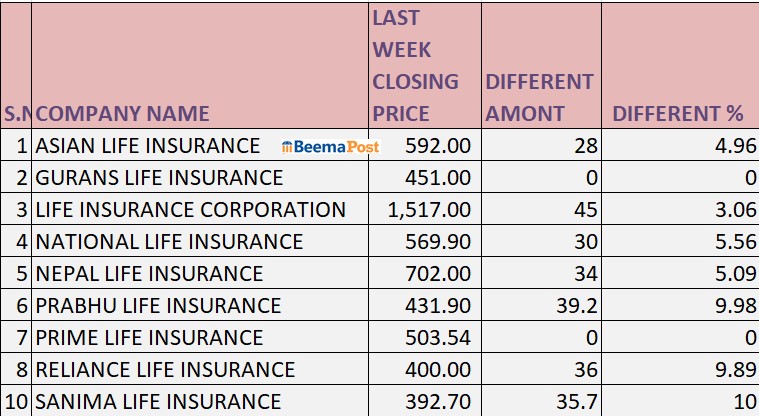
Task: Select the COMPANY NAME header cell
Action: [124, 113]
